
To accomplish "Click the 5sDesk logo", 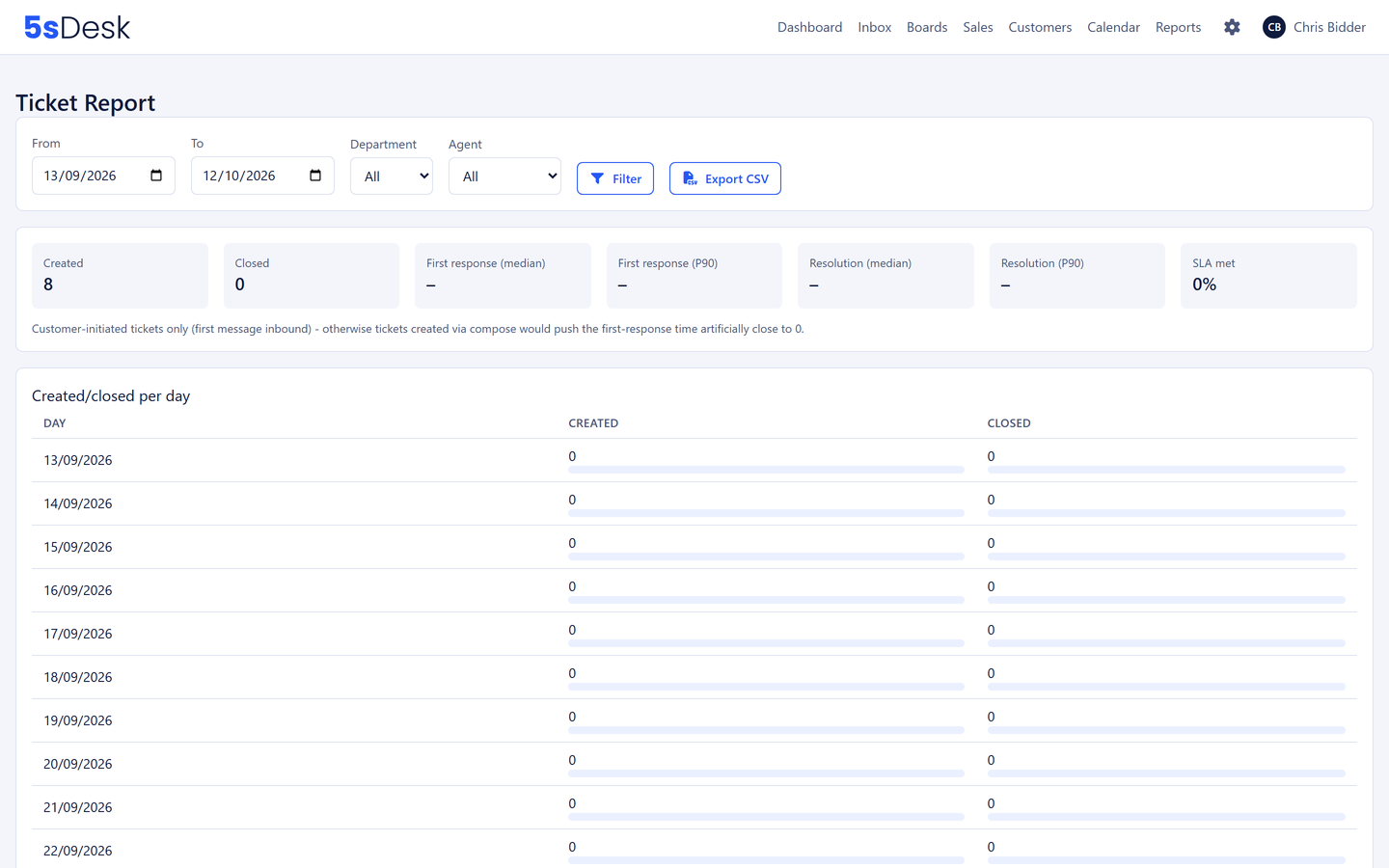I will (x=77, y=27).
